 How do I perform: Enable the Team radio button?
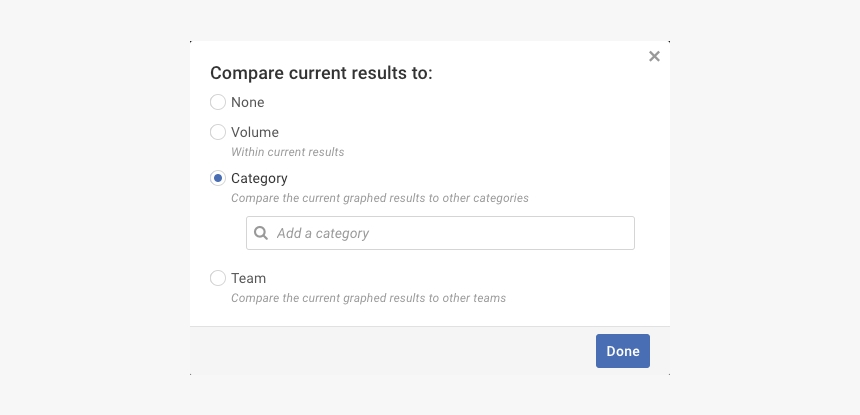[x=218, y=278]
